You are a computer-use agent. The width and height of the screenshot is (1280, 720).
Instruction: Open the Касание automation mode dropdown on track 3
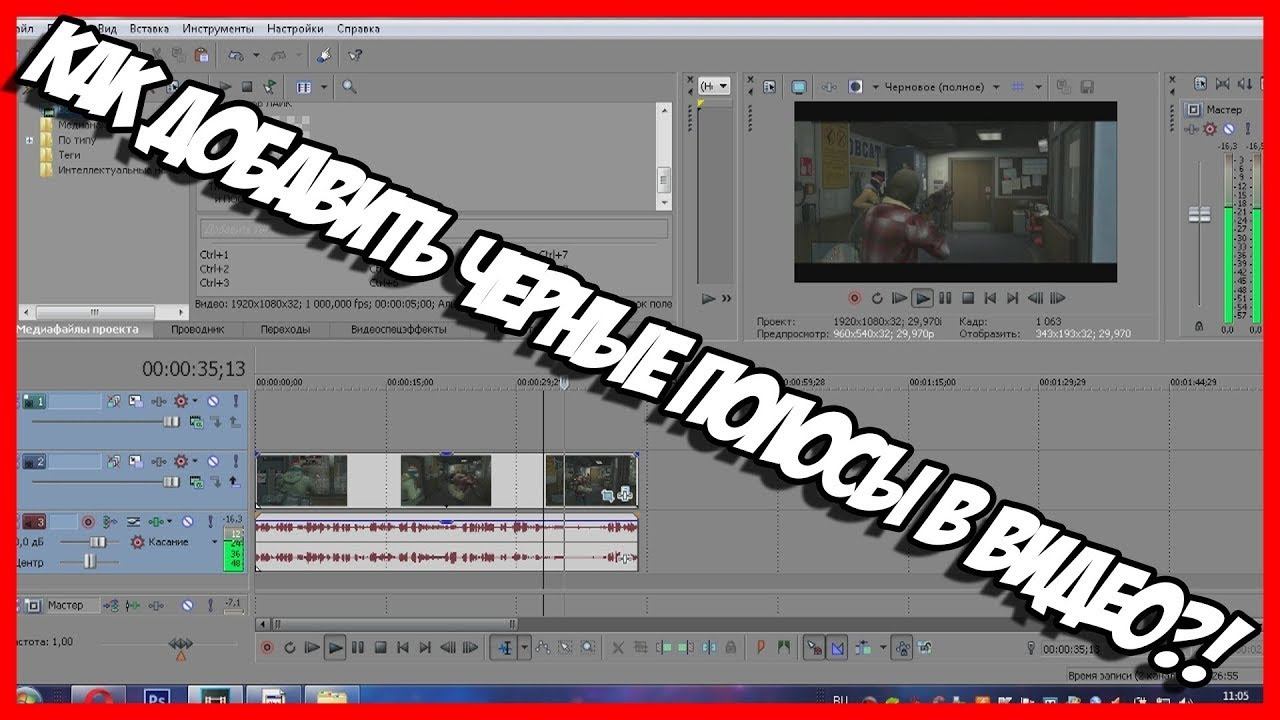point(214,542)
